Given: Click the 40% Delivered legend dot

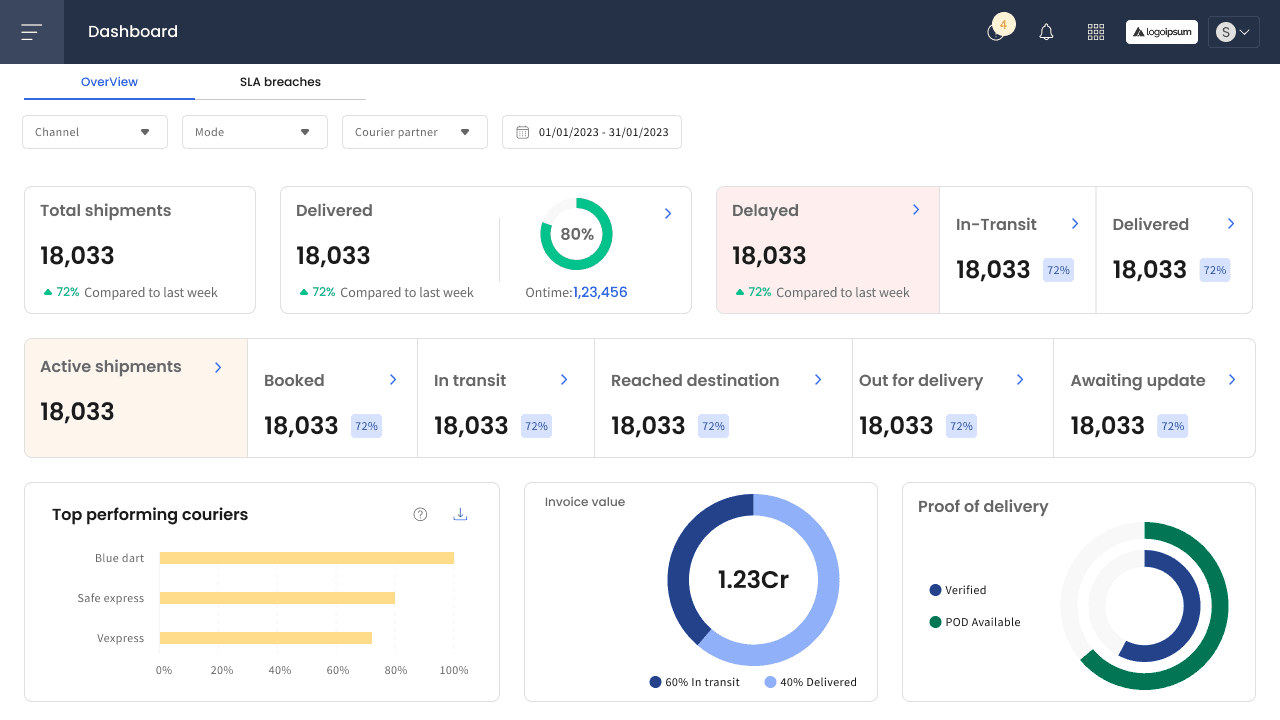Looking at the screenshot, I should tap(770, 682).
